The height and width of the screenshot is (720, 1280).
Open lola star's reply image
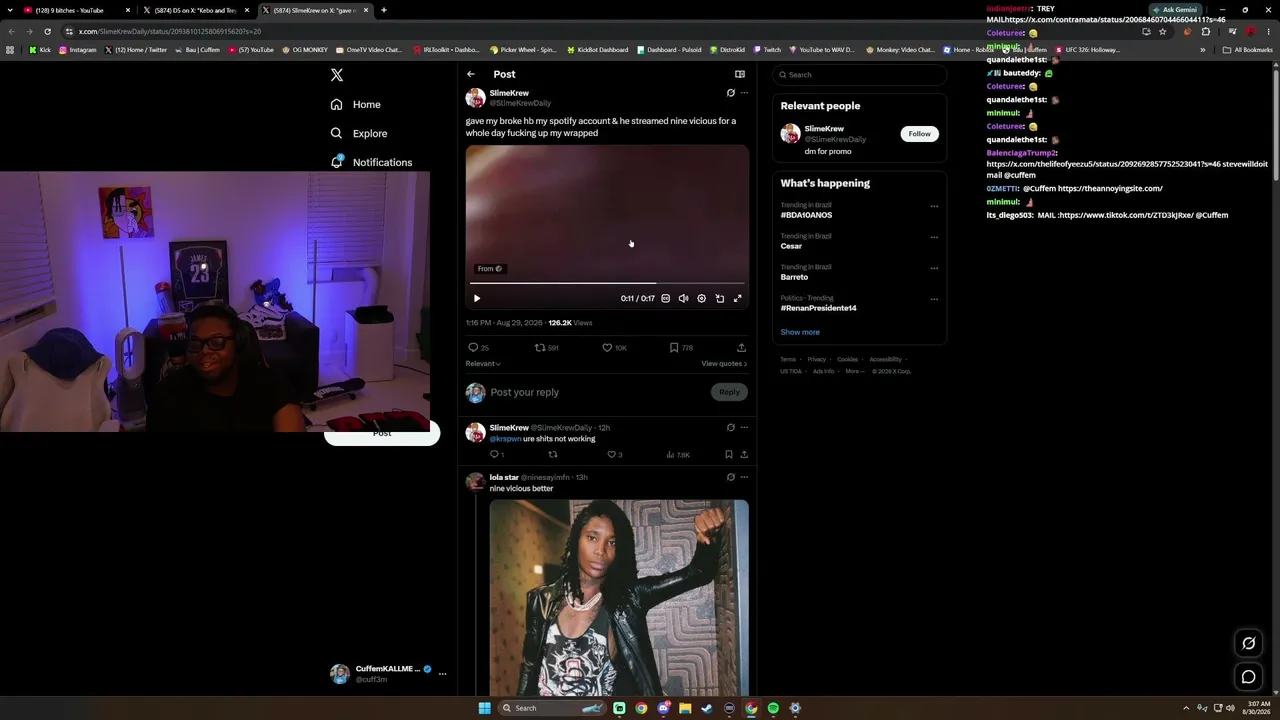[619, 598]
